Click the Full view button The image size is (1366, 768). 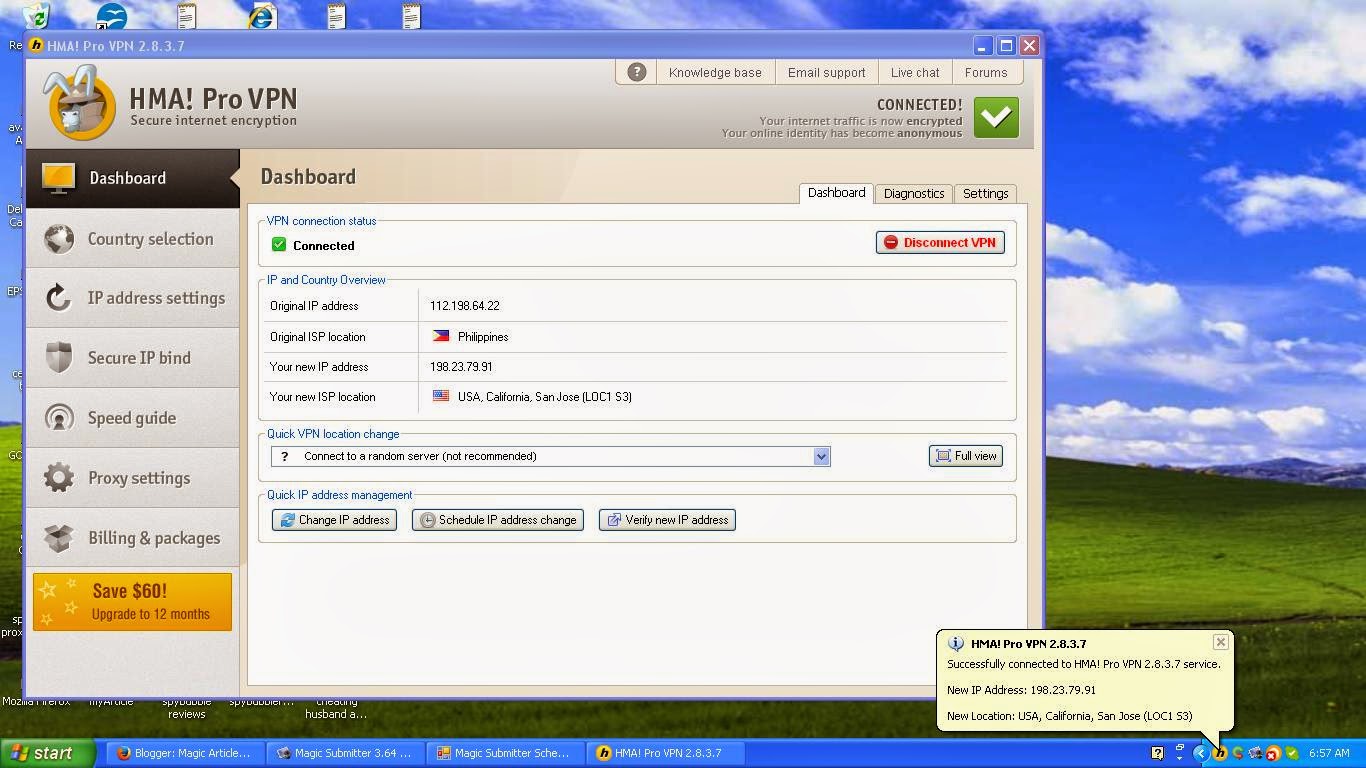[x=966, y=456]
